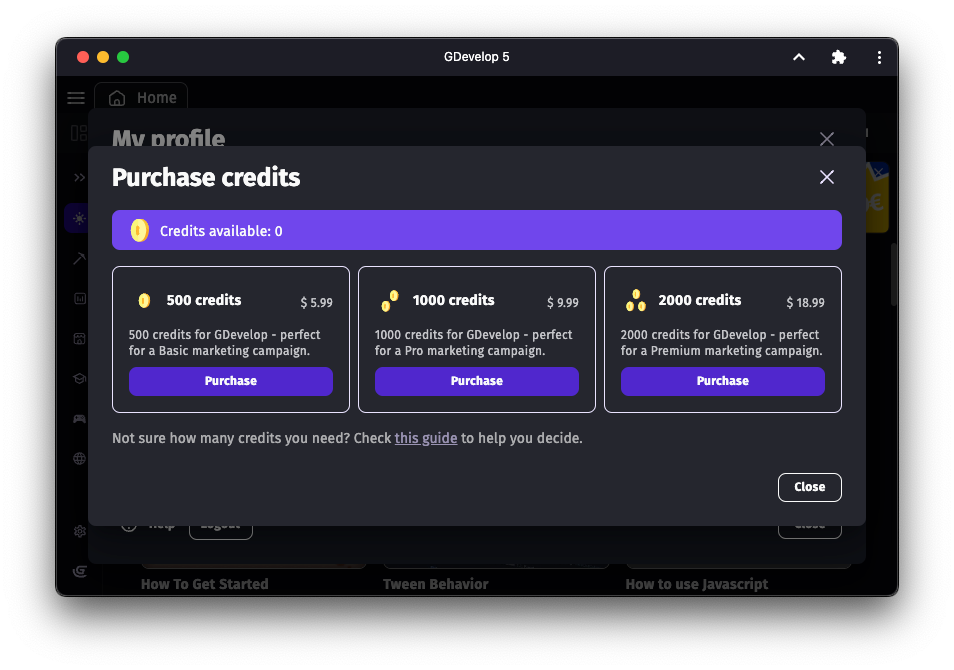
Task: Select the Get Started sidebar icon
Action: pyautogui.click(x=79, y=218)
